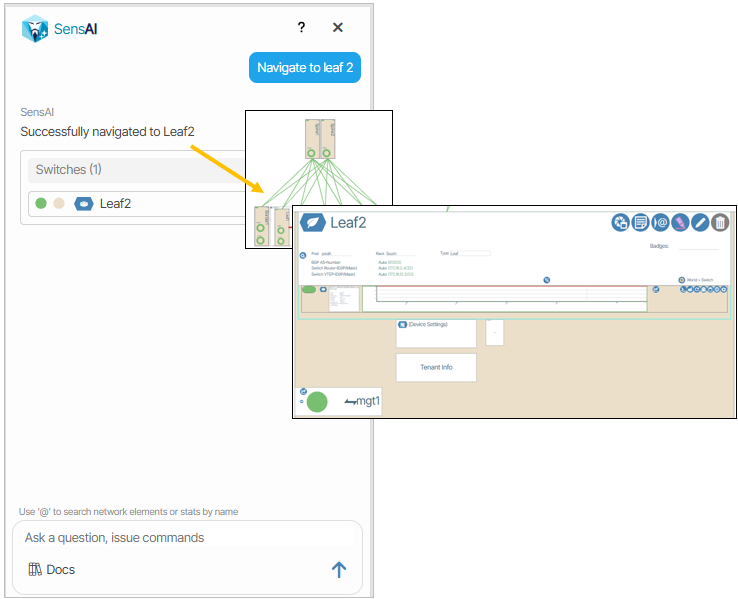Viewport: 738px width, 599px height.
Task: Click the first spine switch in the topology thumbnail
Action: tap(312, 139)
